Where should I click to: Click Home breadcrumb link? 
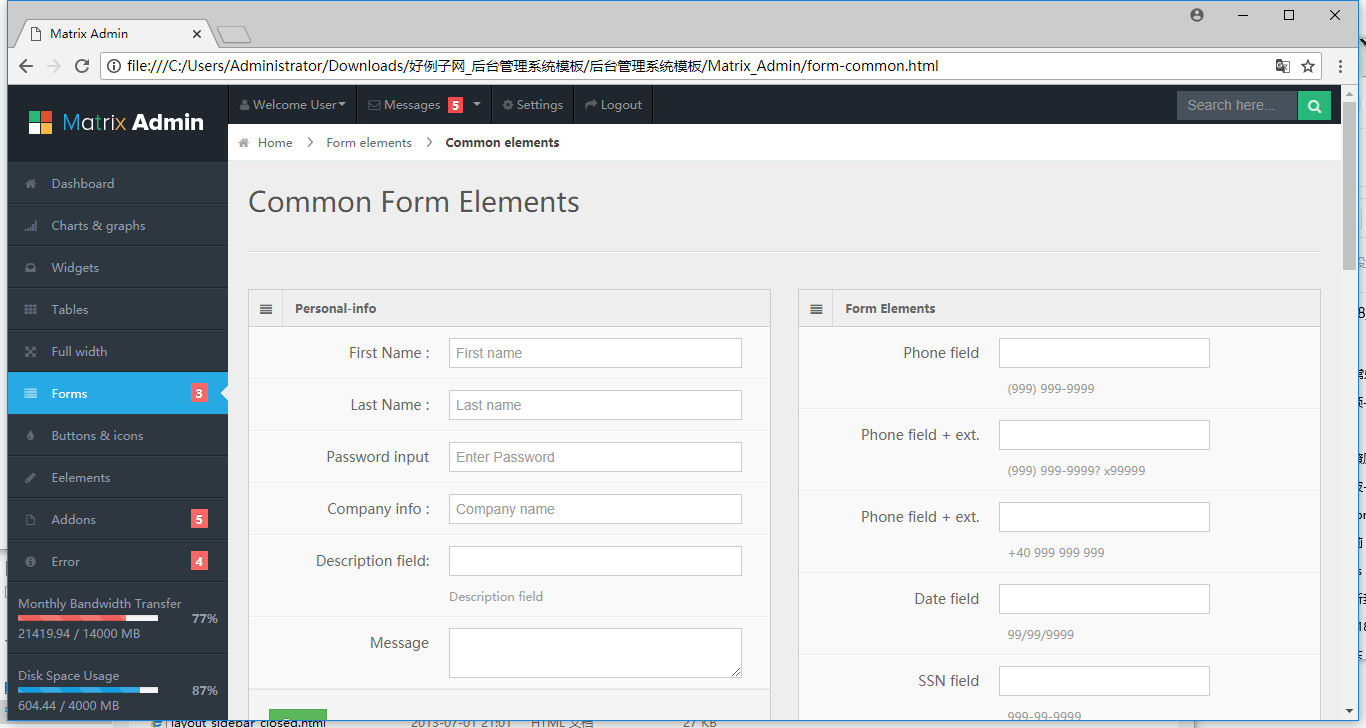click(275, 143)
